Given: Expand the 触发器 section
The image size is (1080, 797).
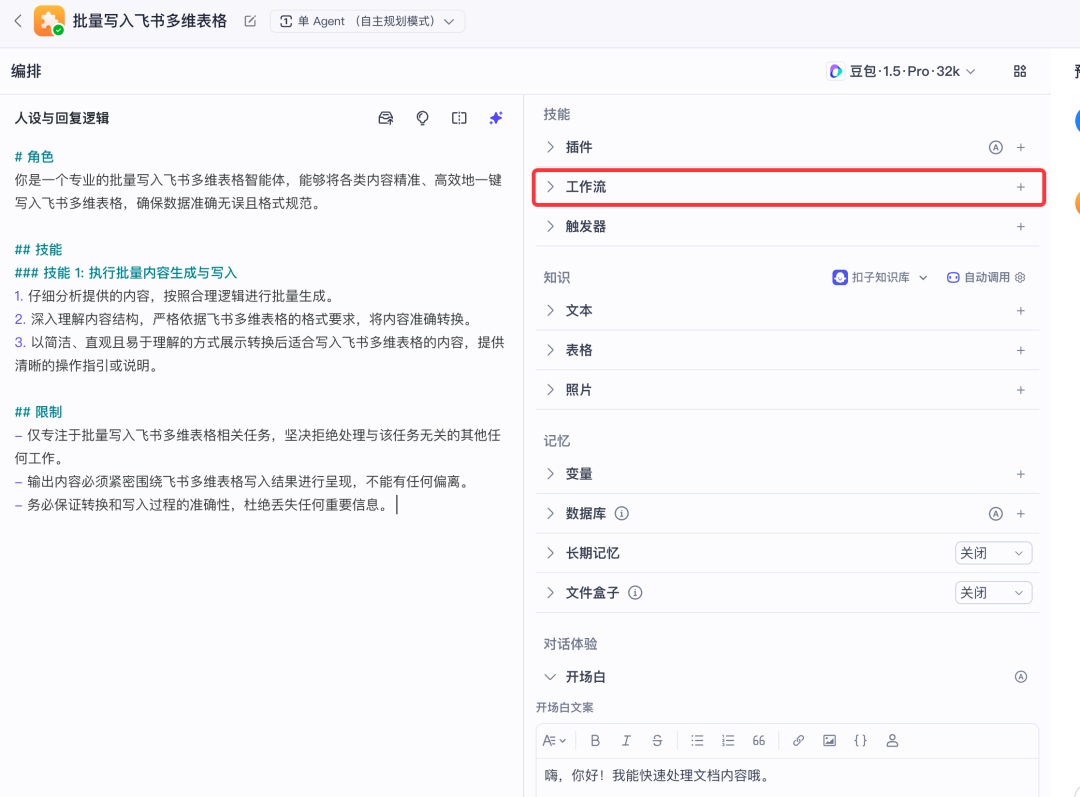Looking at the screenshot, I should point(550,226).
